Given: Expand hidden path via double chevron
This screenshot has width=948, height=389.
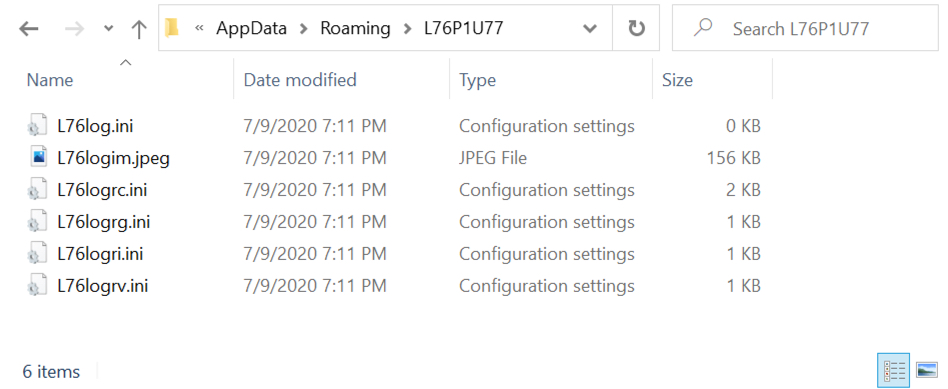Looking at the screenshot, I should [x=199, y=28].
